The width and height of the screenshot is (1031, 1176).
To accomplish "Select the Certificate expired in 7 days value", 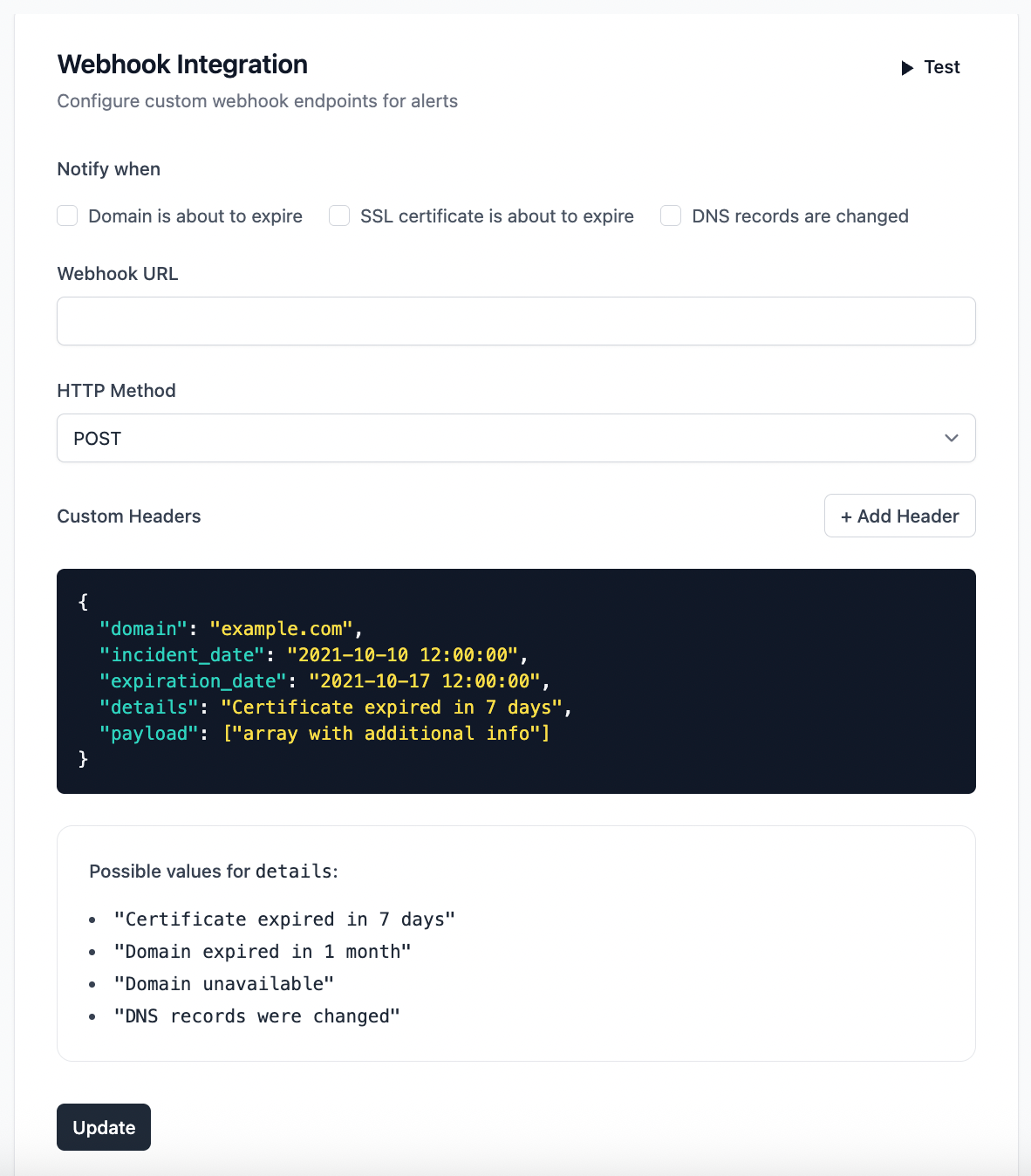I will point(283,919).
